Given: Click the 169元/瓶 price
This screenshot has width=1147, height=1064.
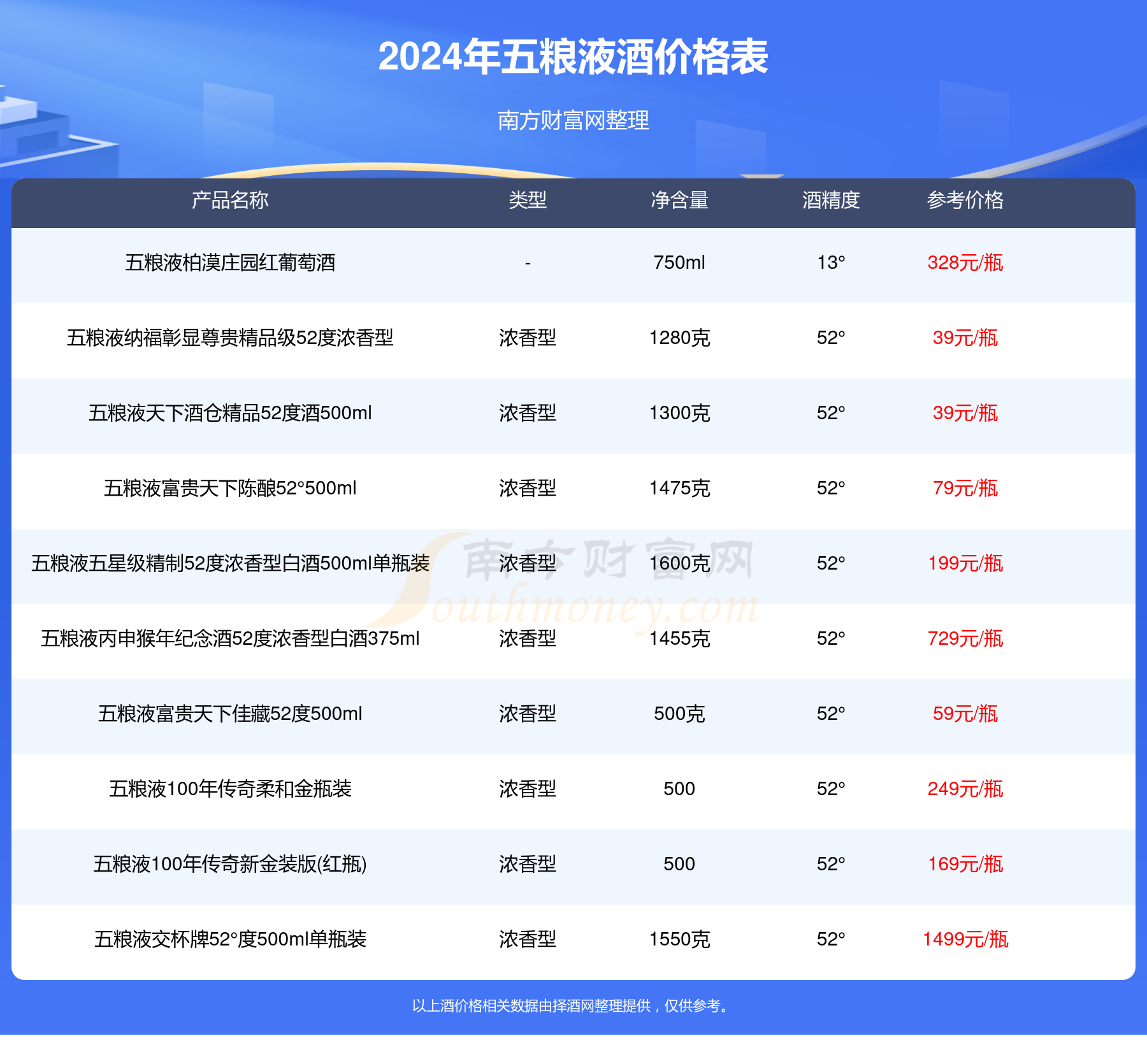Looking at the screenshot, I should [965, 864].
